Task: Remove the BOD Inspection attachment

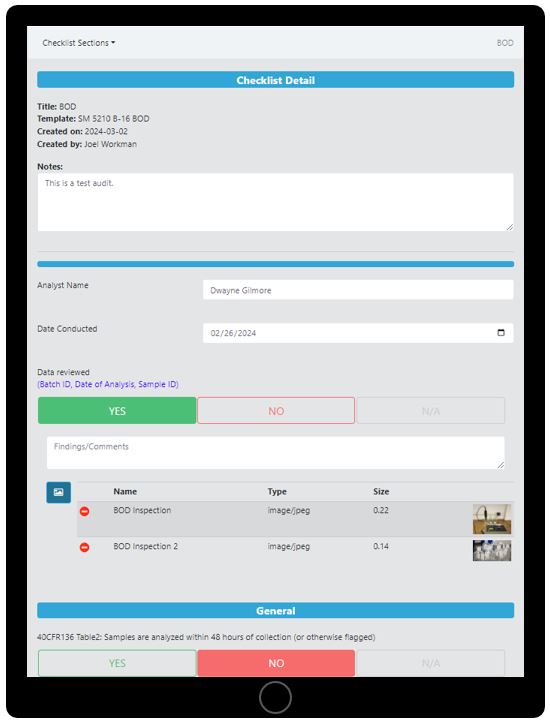Action: pyautogui.click(x=85, y=511)
